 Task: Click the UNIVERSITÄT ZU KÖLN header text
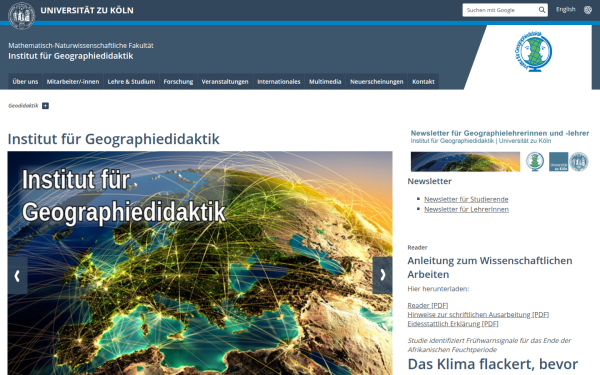(87, 10)
